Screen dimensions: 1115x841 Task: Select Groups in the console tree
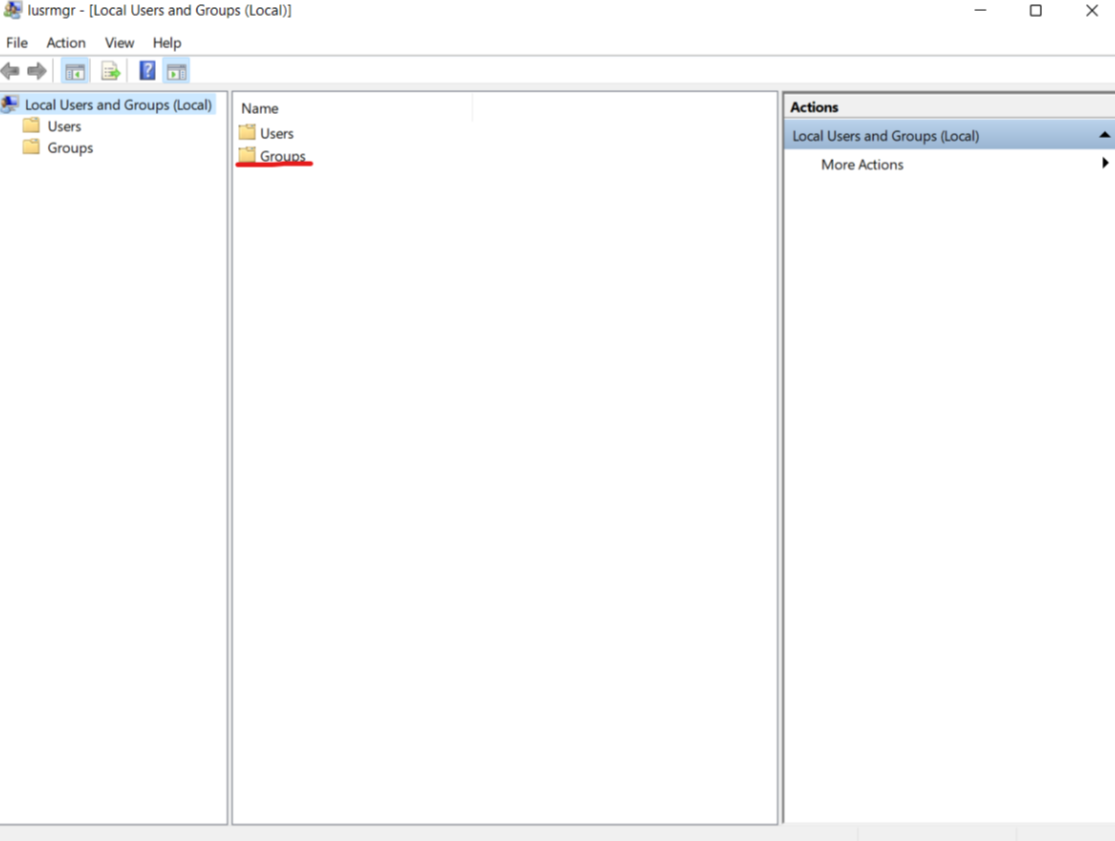tap(68, 147)
